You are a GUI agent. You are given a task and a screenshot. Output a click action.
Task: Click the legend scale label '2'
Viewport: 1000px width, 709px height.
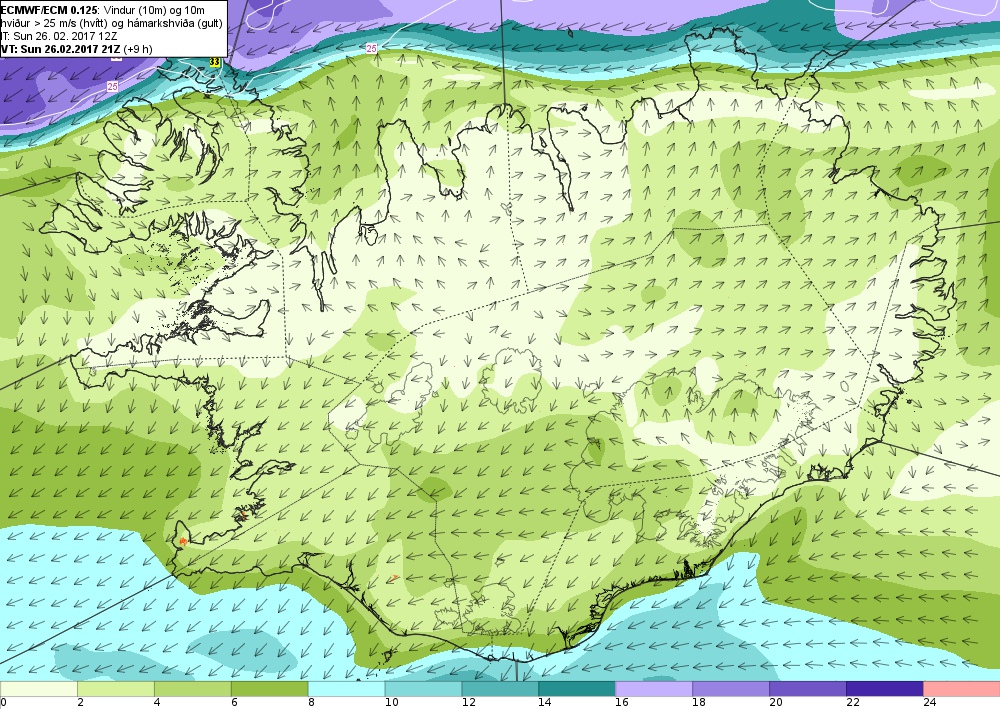pos(80,703)
